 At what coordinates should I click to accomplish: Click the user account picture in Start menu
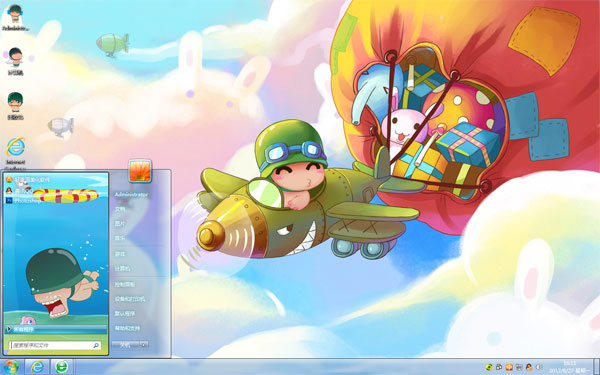coord(140,171)
